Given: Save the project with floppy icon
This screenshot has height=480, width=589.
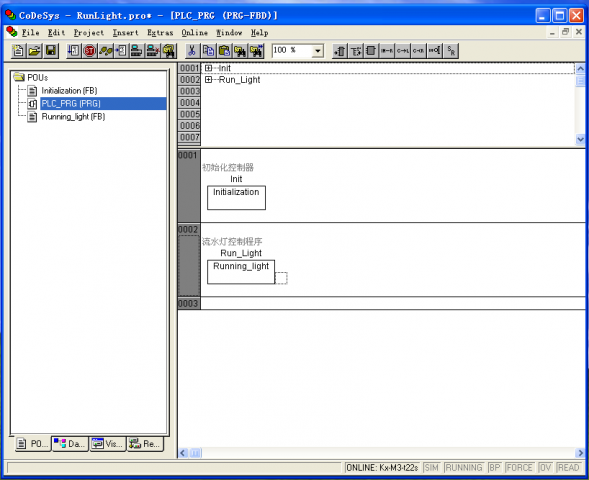Looking at the screenshot, I should coord(51,51).
